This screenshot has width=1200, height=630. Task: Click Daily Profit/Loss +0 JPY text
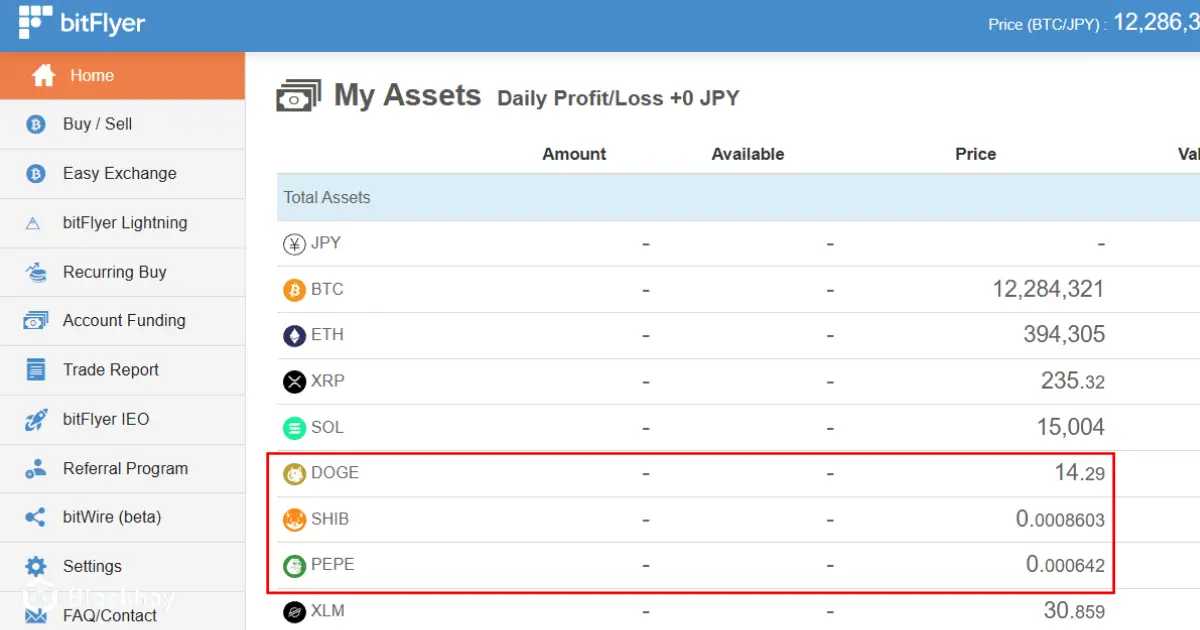click(x=618, y=98)
